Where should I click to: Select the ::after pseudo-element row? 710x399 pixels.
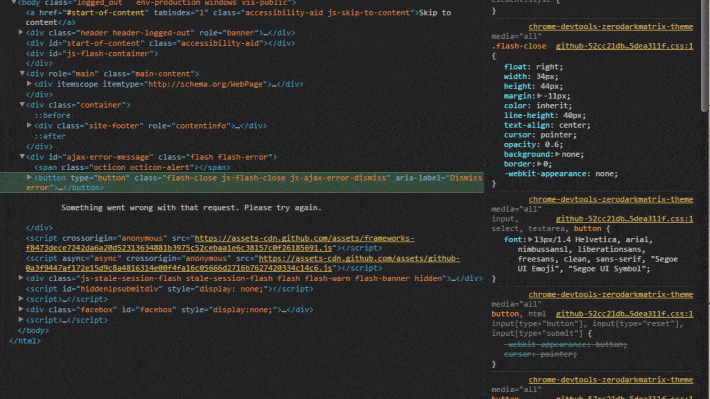pos(50,136)
